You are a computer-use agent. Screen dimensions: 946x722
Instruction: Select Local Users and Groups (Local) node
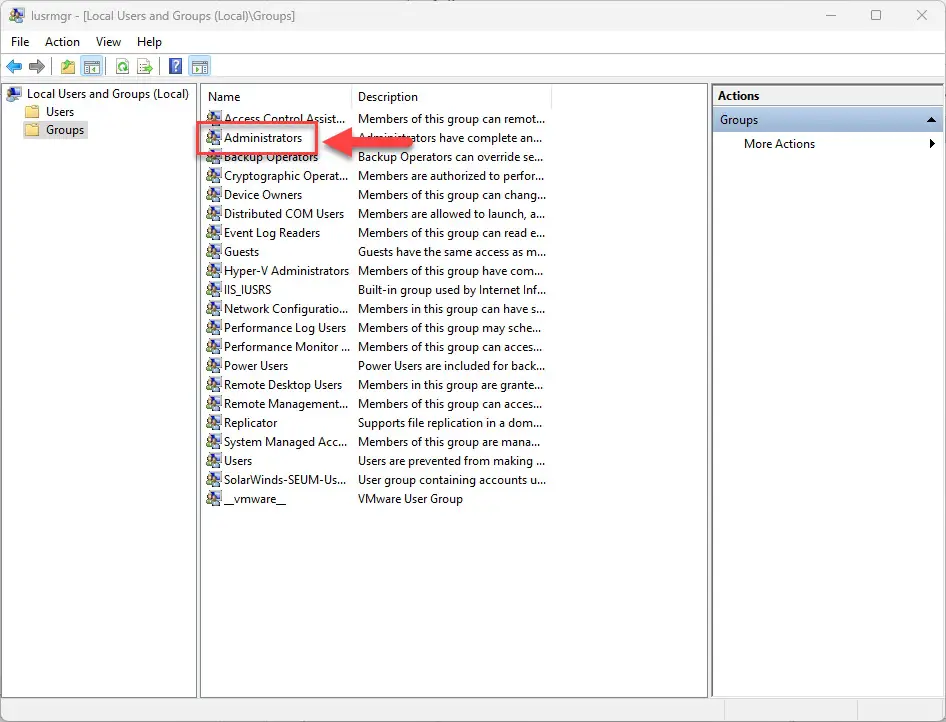click(x=107, y=94)
